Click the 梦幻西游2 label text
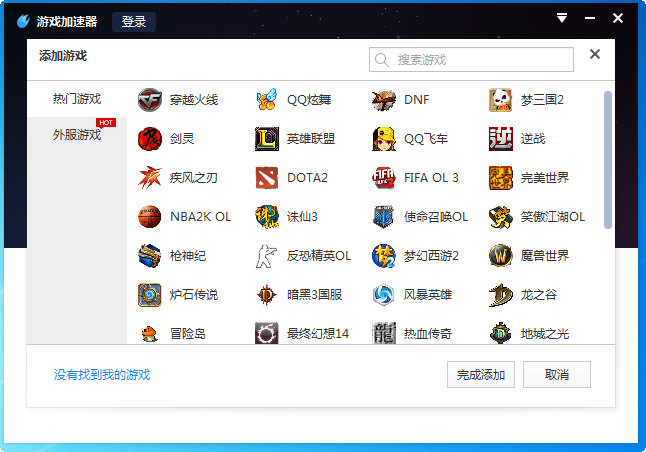Screen dimensions: 646x452 [431, 256]
